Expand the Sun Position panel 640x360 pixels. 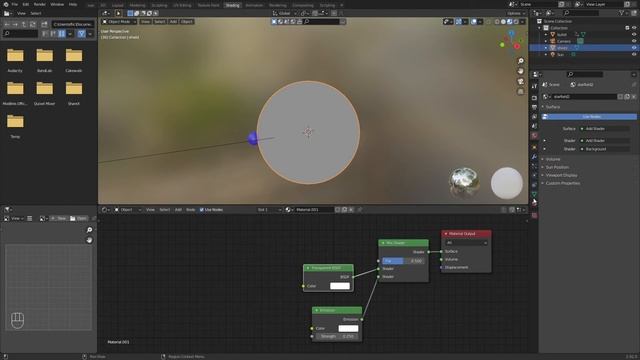(557, 167)
